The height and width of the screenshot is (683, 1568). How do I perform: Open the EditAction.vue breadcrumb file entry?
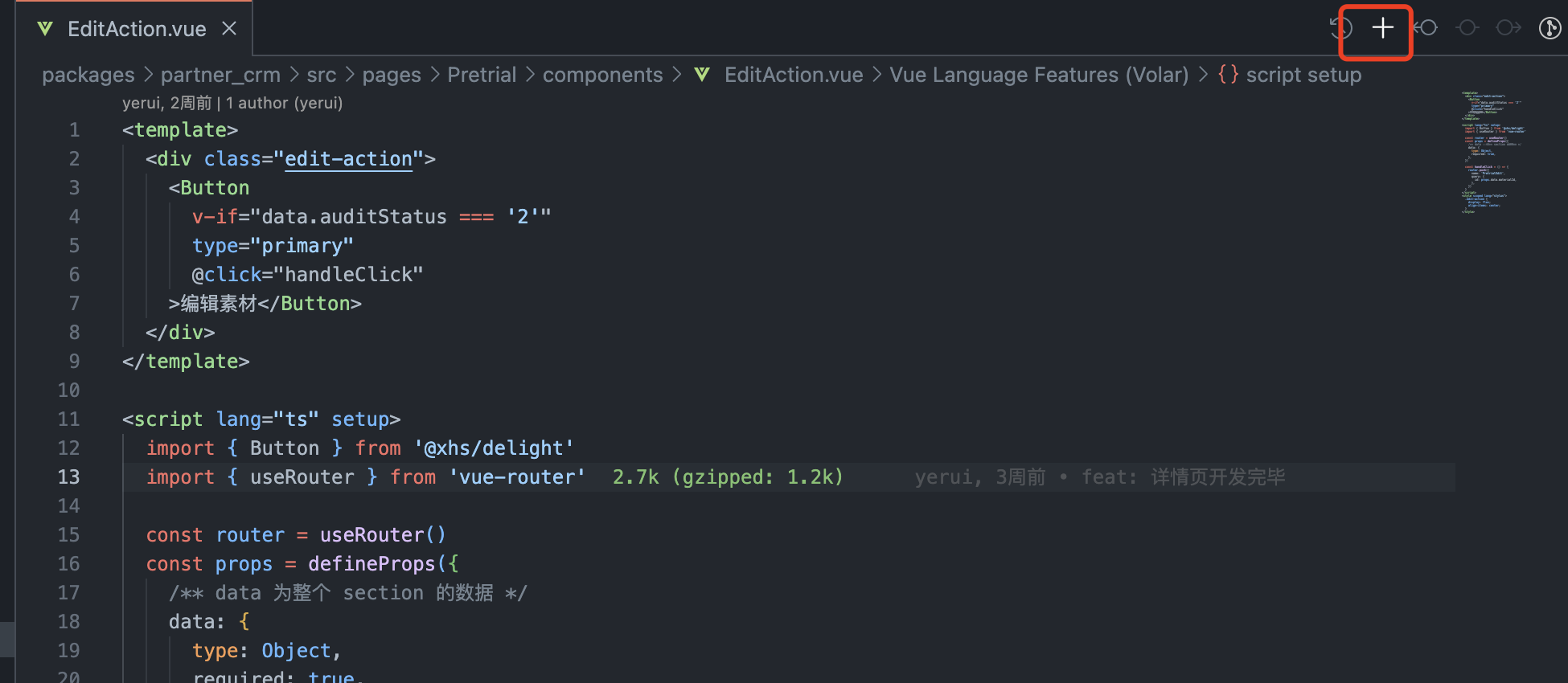pos(794,75)
